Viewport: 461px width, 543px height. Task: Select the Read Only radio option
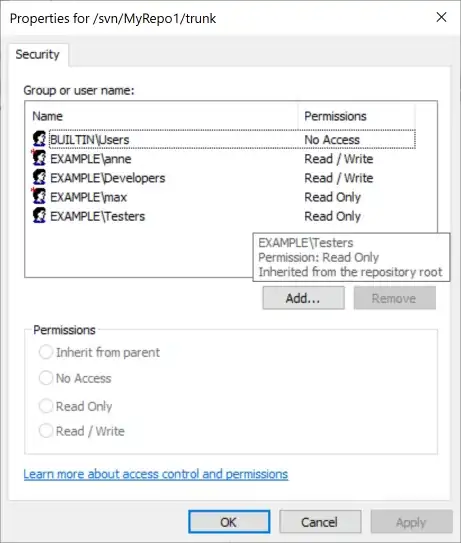click(46, 406)
